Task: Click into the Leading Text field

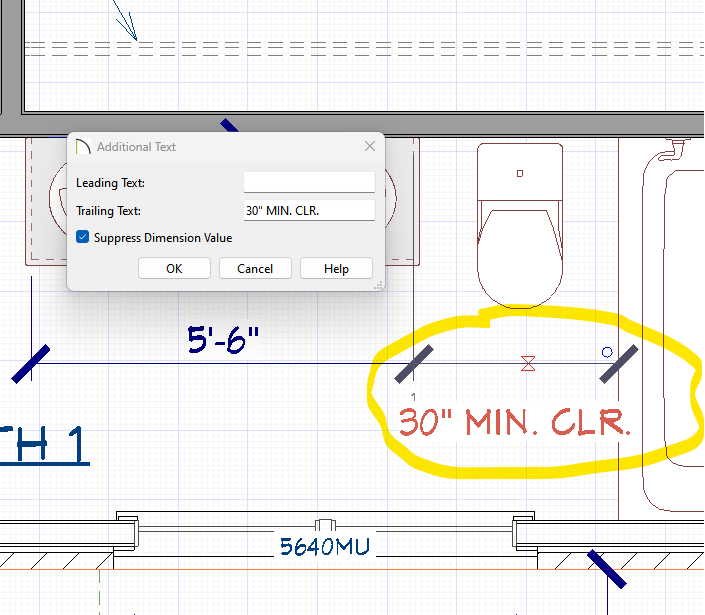Action: [309, 183]
